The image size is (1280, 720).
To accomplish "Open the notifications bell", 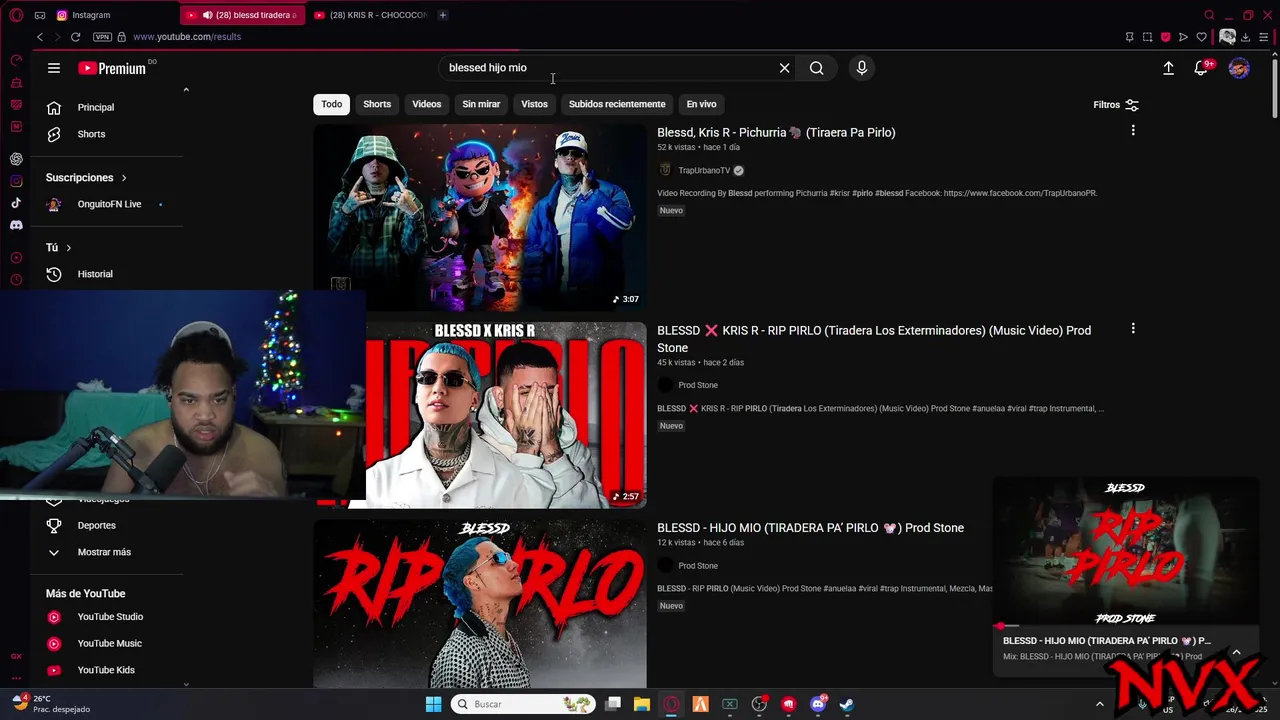I will click(1202, 68).
